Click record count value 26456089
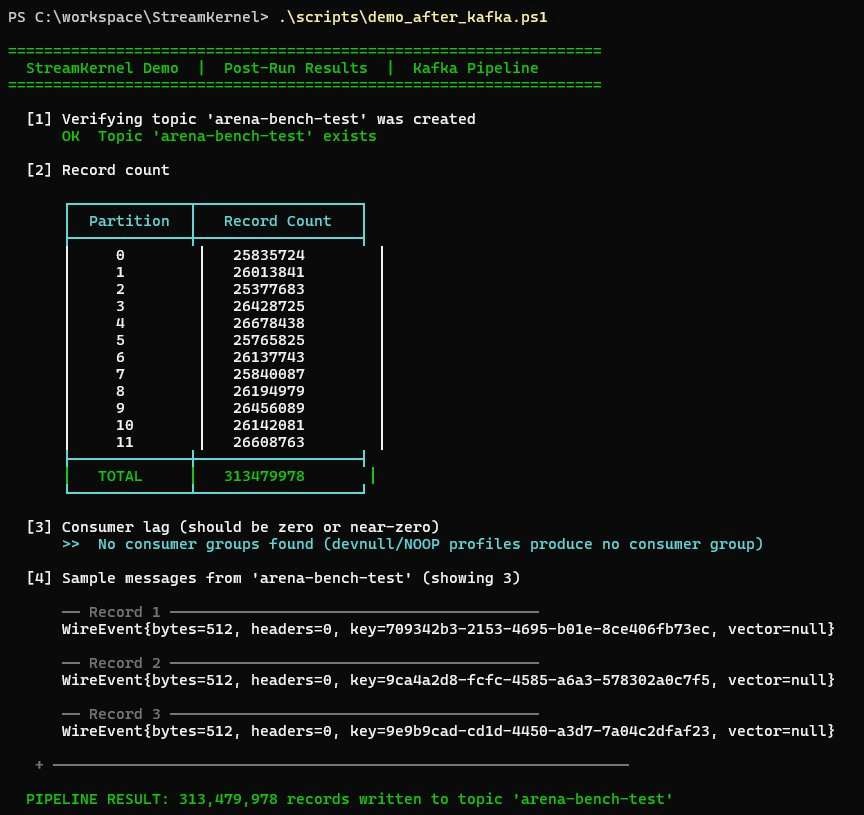The width and height of the screenshot is (864, 815). coord(269,408)
